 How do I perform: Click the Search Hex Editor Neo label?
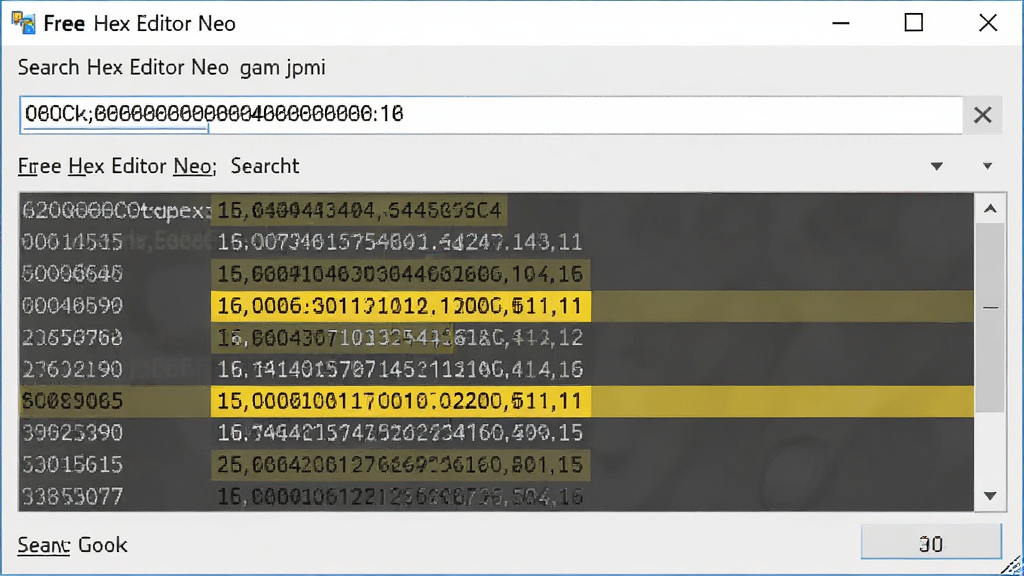[x=123, y=67]
